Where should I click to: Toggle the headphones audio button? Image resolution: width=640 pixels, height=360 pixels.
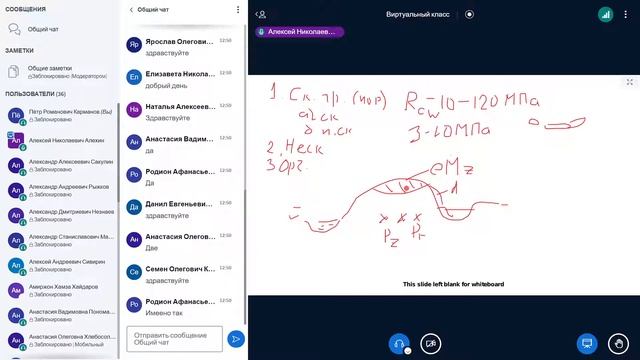(399, 343)
